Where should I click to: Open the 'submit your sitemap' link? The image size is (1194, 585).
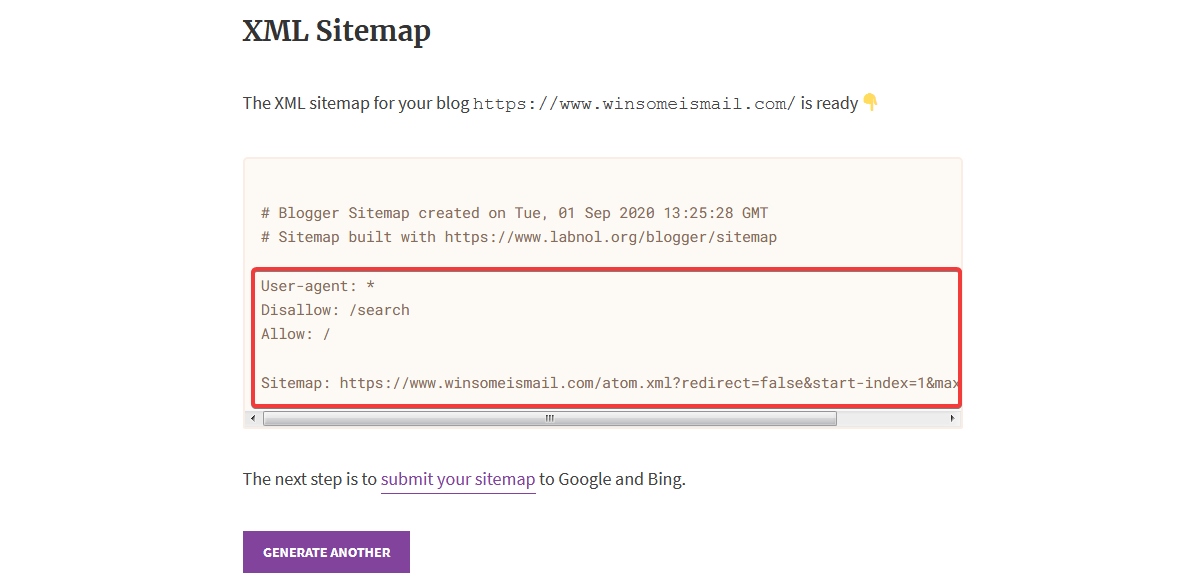(458, 479)
